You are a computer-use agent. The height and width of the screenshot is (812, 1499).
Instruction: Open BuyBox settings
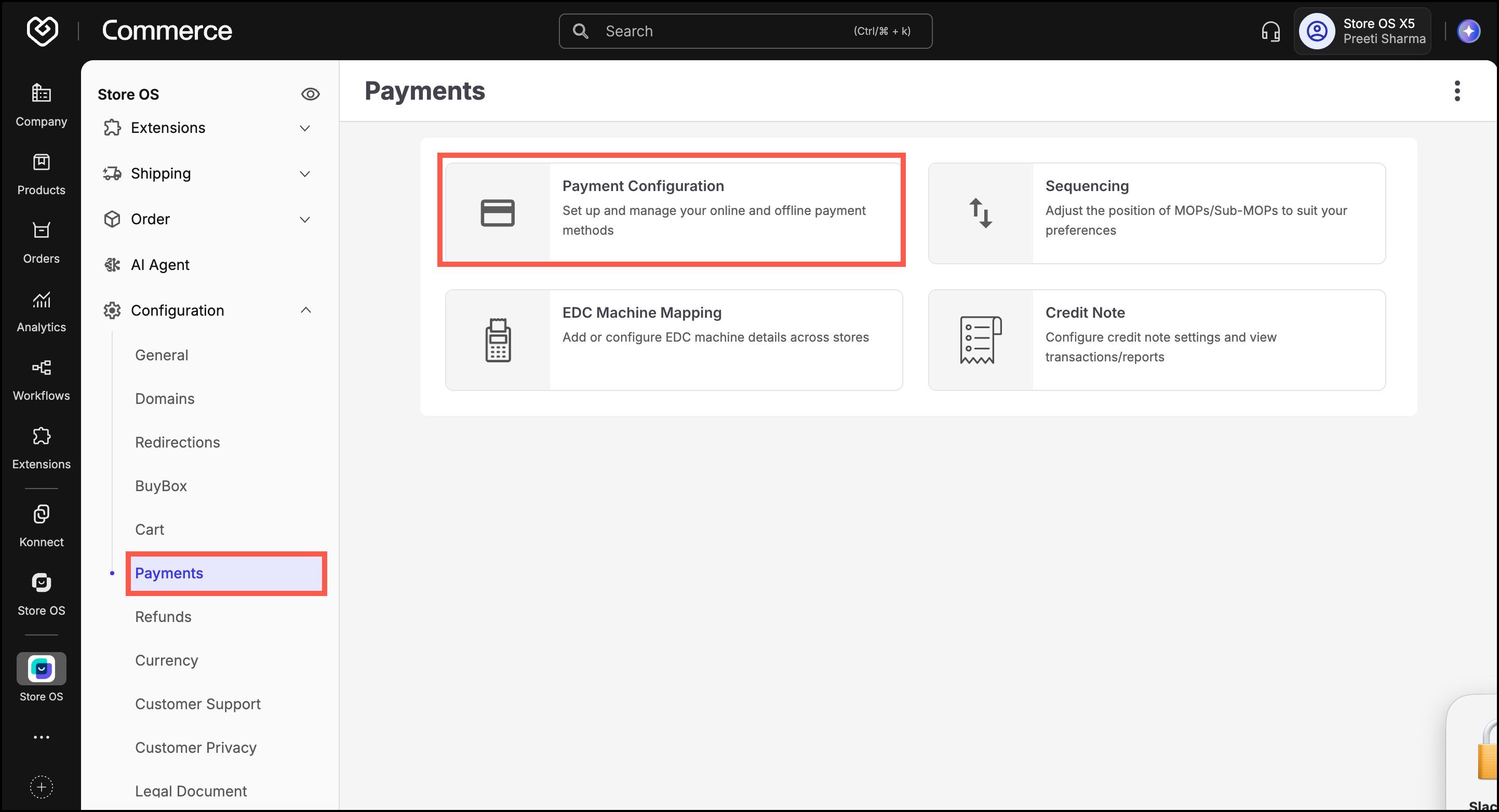click(161, 485)
